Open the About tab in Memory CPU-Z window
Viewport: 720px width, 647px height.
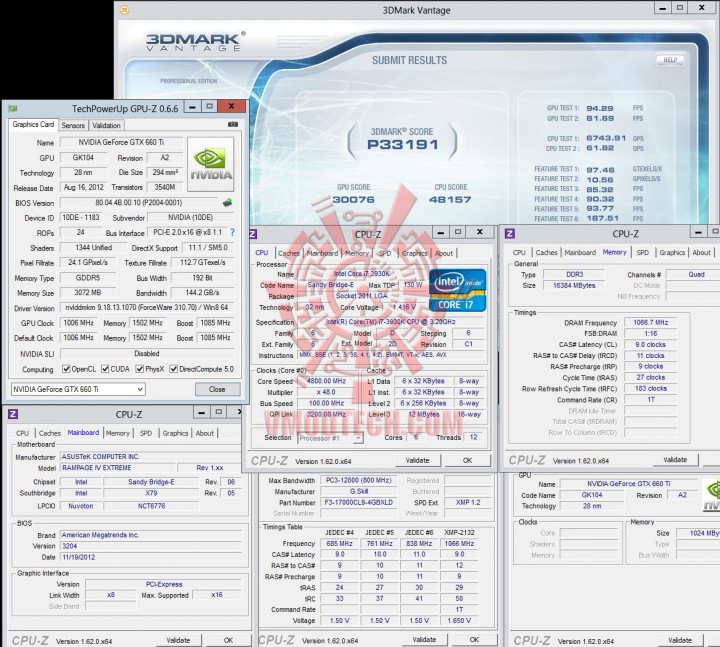[701, 253]
